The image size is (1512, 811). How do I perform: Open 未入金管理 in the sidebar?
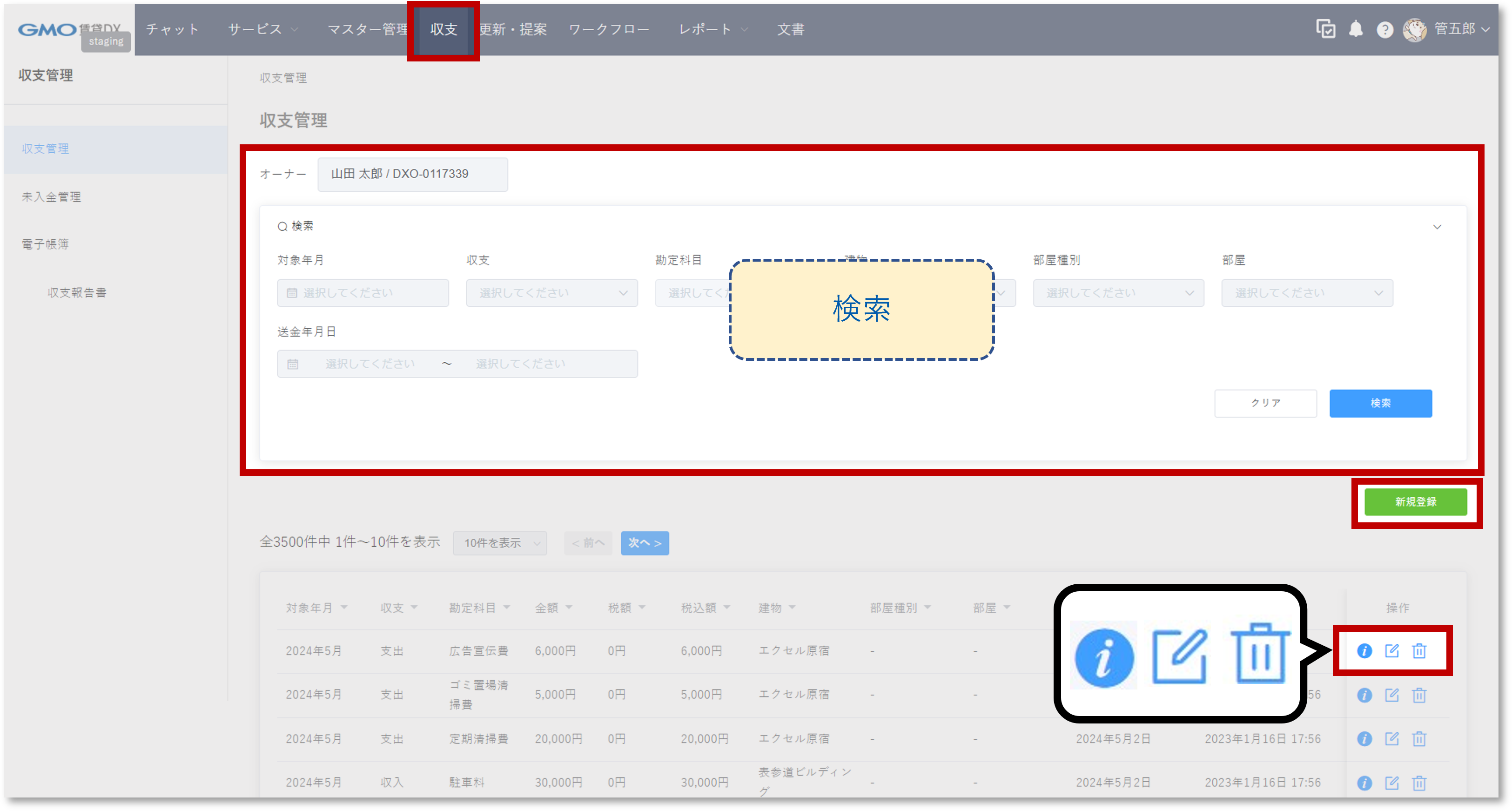(52, 197)
